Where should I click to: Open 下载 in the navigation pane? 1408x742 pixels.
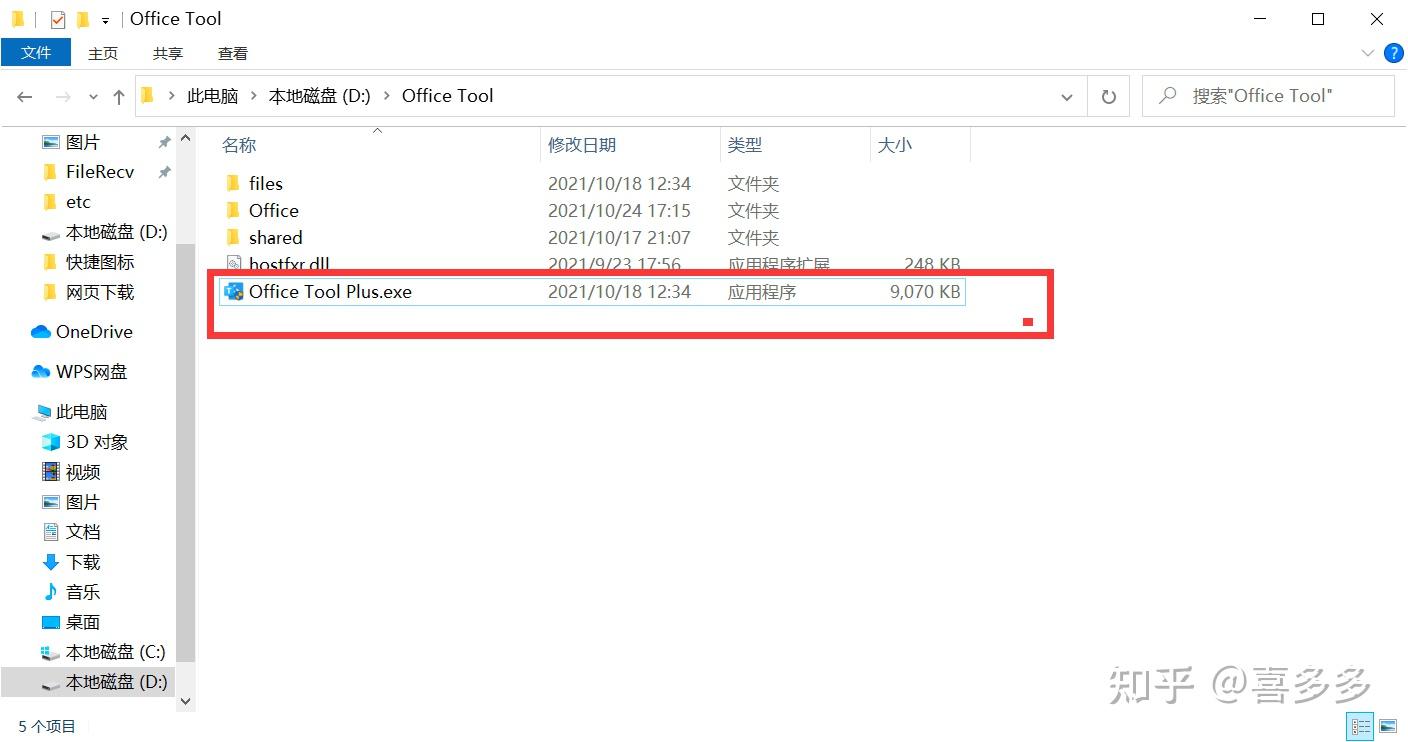coord(83,562)
